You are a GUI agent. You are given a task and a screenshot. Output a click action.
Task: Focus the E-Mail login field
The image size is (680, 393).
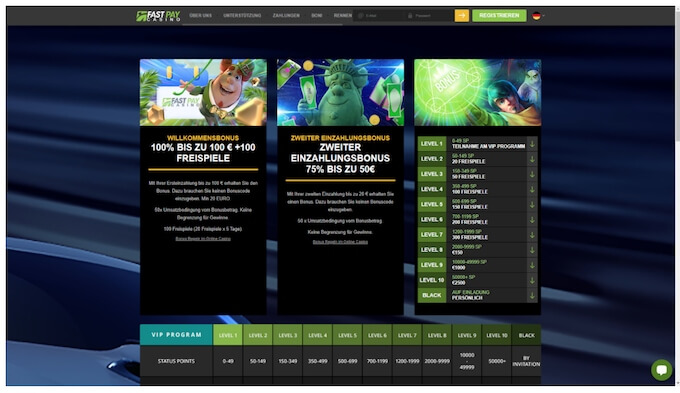pos(378,16)
